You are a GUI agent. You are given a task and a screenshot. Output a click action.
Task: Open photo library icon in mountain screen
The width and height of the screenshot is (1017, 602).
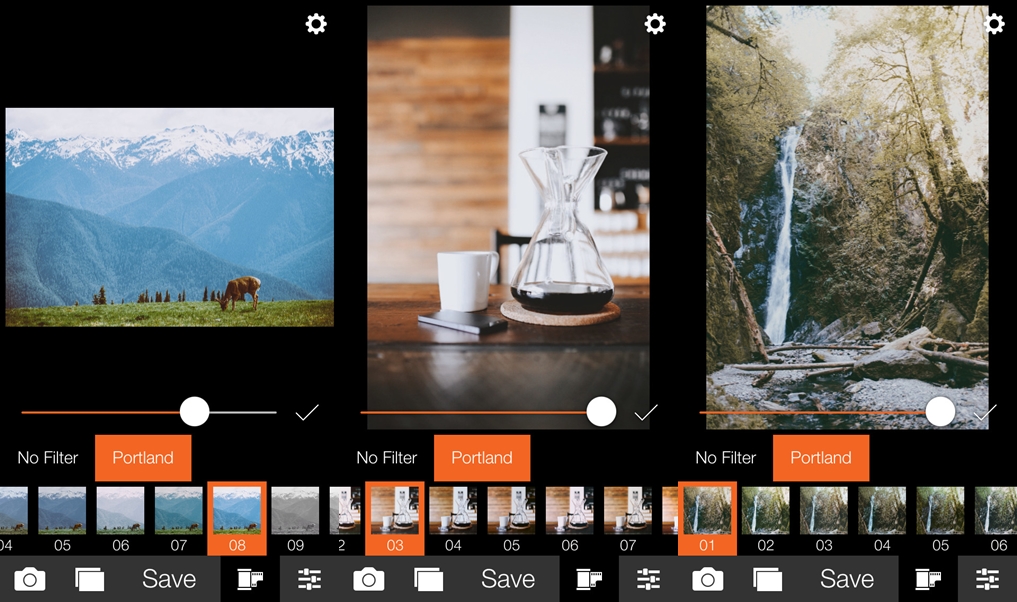click(90, 579)
